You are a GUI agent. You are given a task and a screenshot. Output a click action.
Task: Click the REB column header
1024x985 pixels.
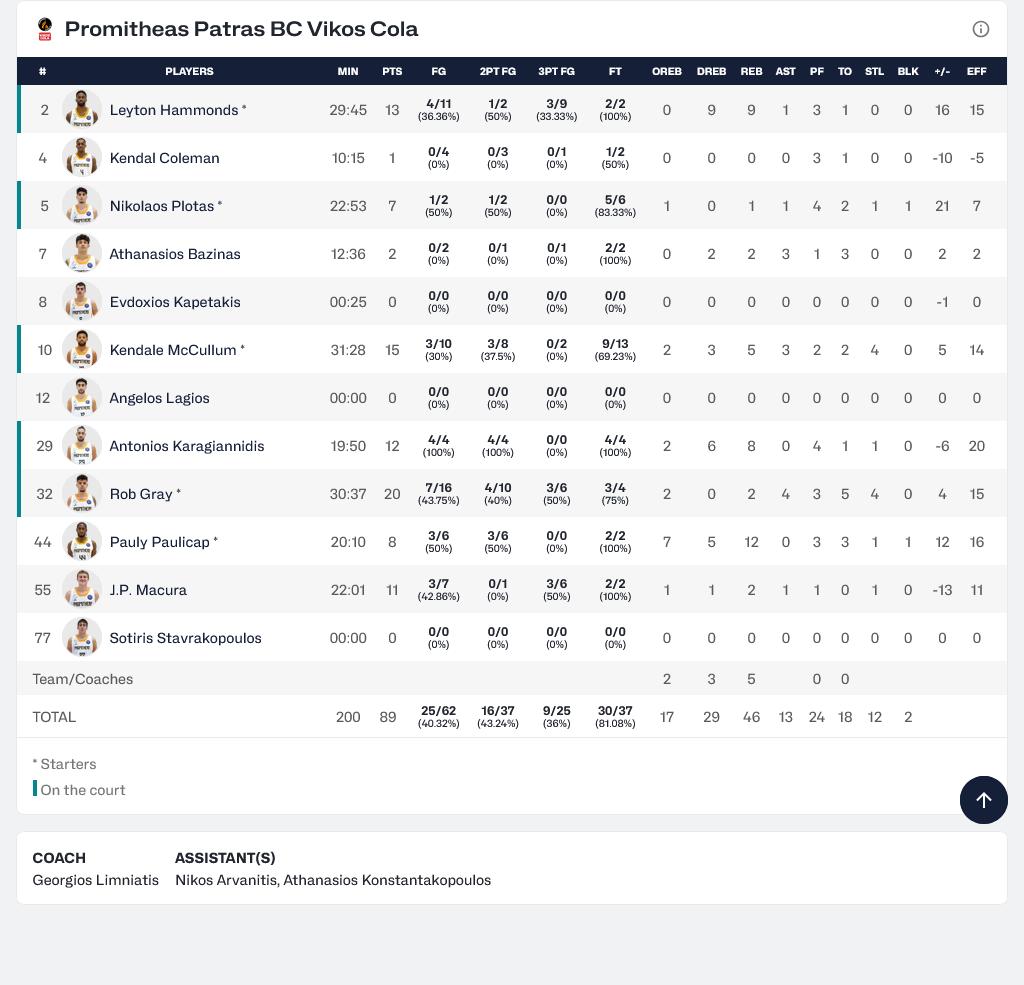tap(751, 71)
